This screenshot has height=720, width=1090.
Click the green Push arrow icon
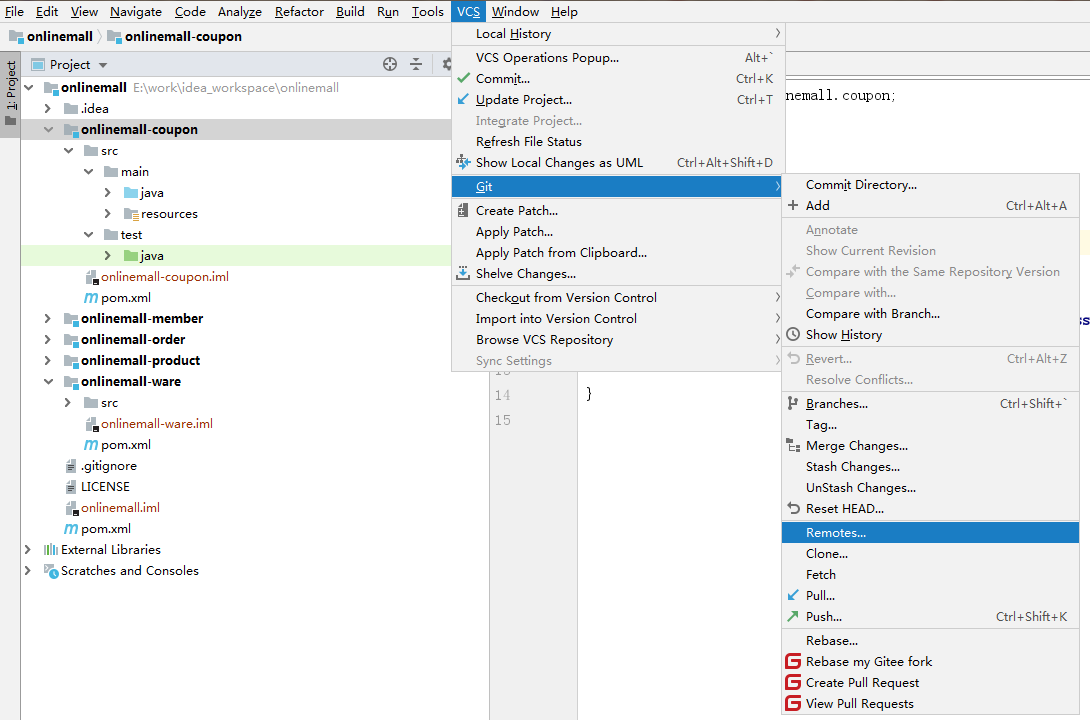tap(793, 616)
